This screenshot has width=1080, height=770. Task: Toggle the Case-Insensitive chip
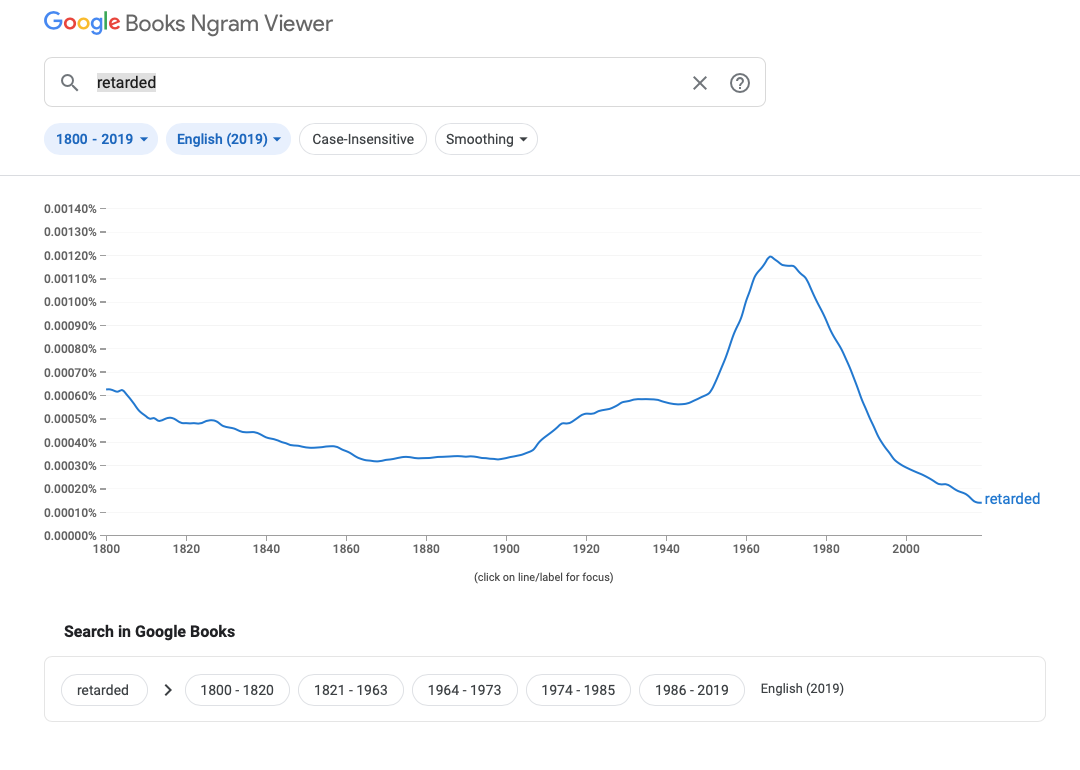point(363,139)
